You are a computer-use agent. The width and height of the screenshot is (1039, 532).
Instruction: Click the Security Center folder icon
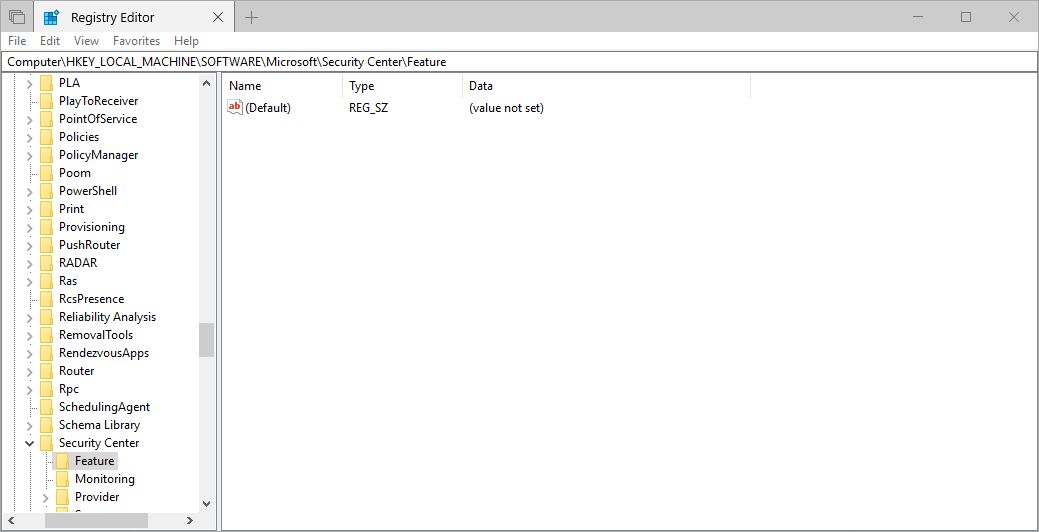(x=46, y=443)
